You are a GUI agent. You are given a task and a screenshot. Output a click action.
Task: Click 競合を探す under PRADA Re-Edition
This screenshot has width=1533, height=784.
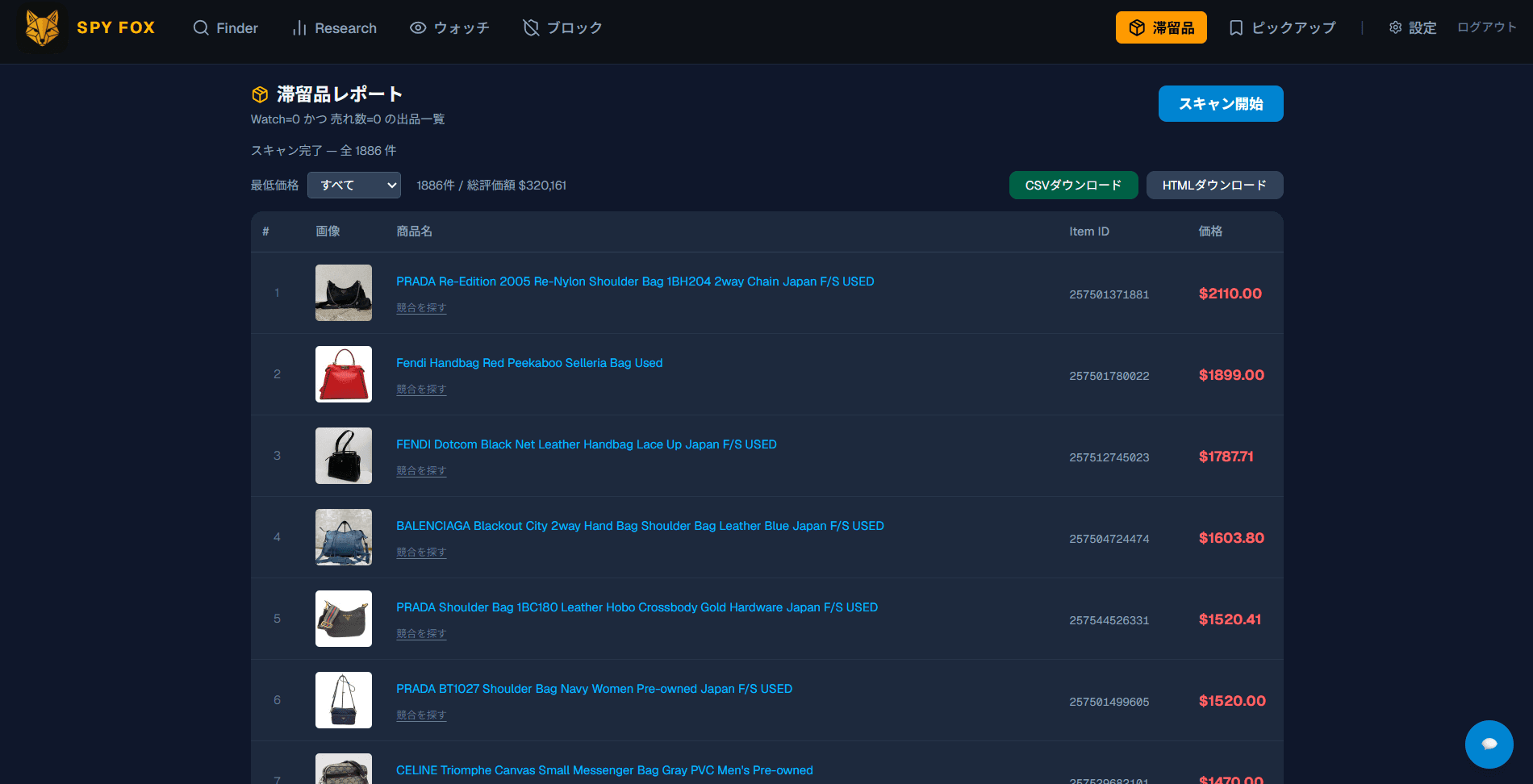(421, 308)
